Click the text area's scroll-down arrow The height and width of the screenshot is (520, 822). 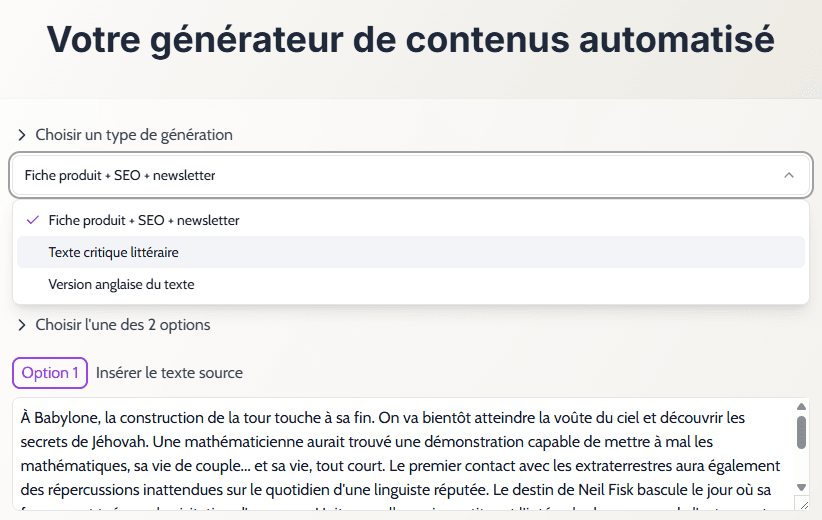coord(801,488)
